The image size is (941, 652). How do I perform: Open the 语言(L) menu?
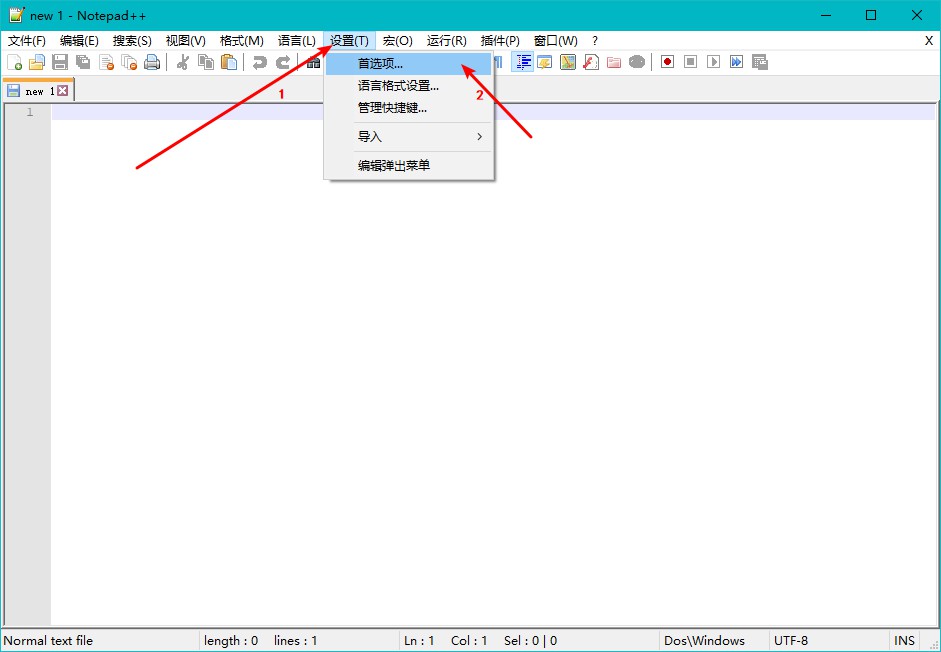tap(296, 41)
